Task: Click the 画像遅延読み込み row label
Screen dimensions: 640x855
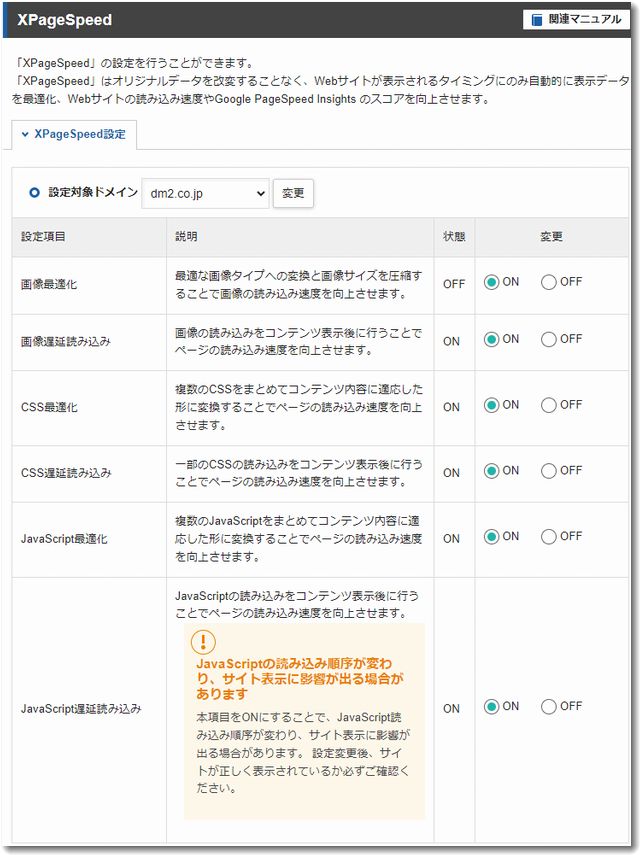Action: [x=66, y=341]
